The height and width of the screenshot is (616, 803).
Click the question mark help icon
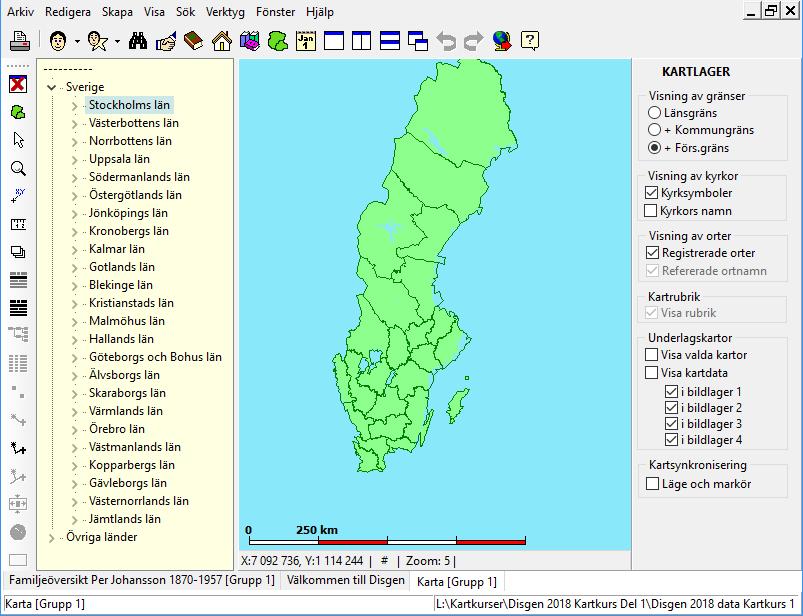pyautogui.click(x=530, y=40)
